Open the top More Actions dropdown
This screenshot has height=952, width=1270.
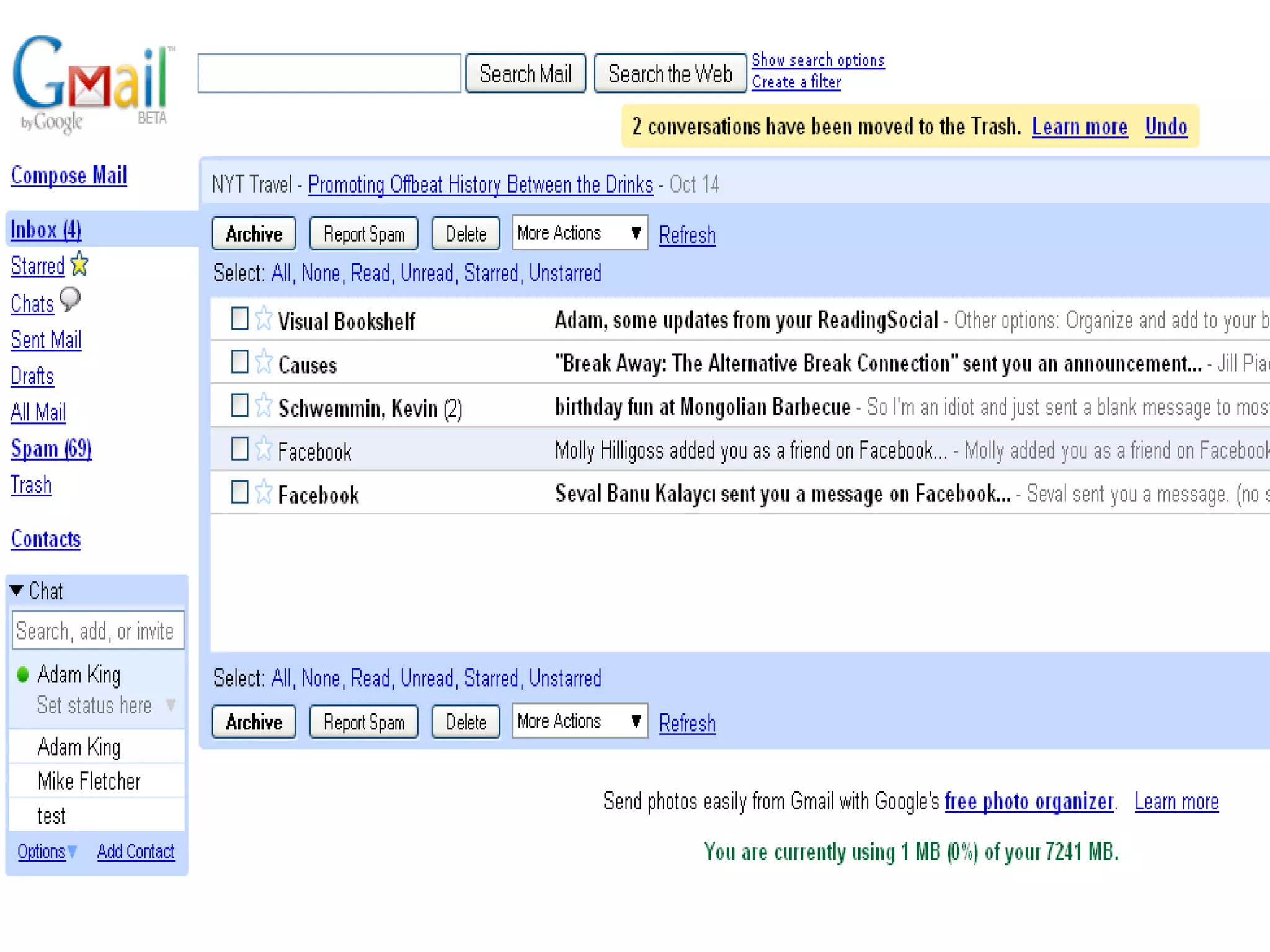pos(579,233)
